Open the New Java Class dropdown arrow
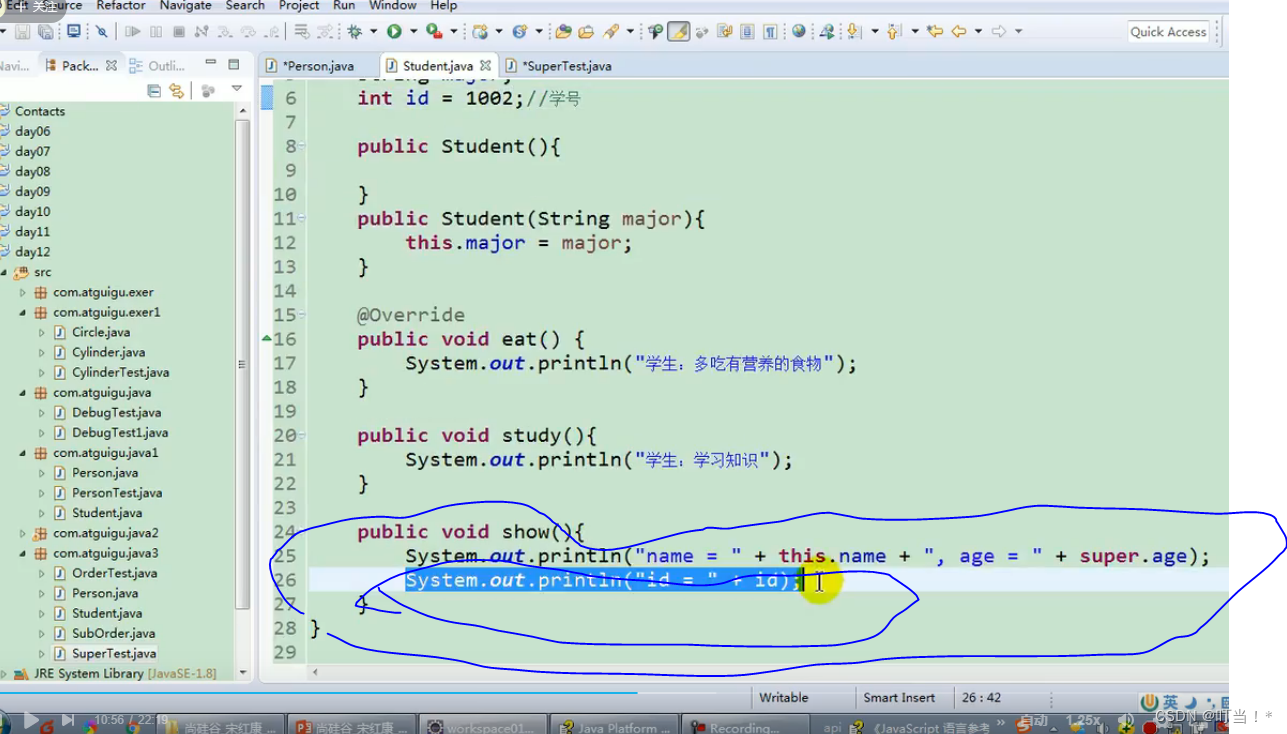 point(537,32)
